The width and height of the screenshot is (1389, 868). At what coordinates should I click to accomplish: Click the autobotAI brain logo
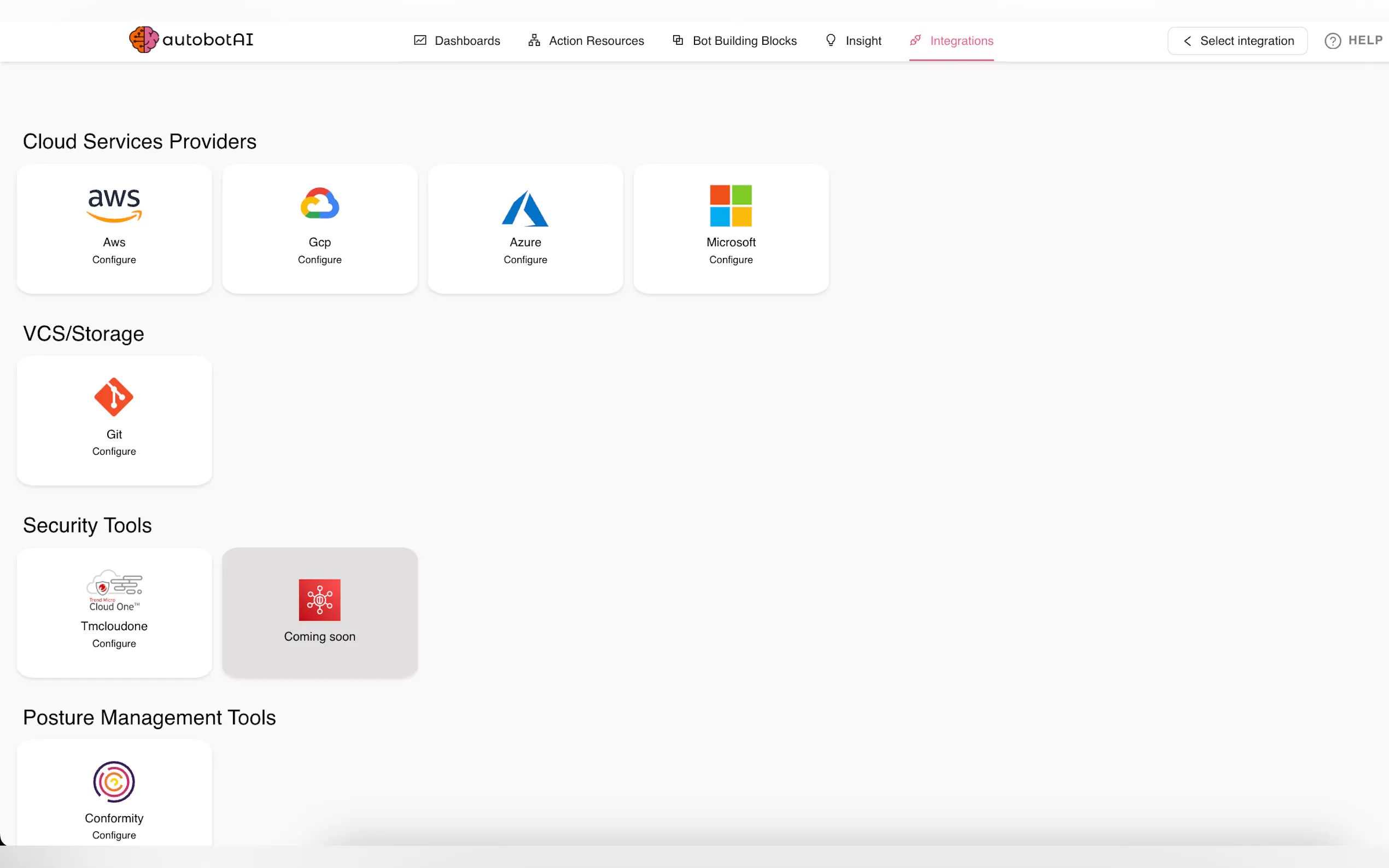pyautogui.click(x=144, y=39)
